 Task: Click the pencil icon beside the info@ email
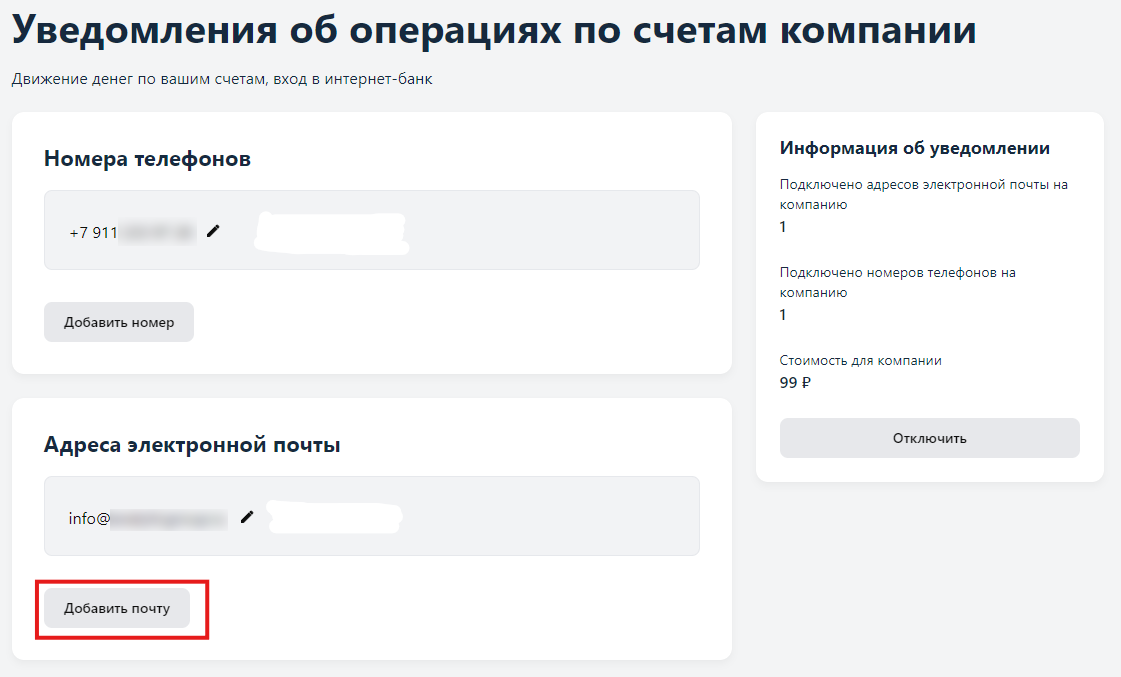(247, 517)
